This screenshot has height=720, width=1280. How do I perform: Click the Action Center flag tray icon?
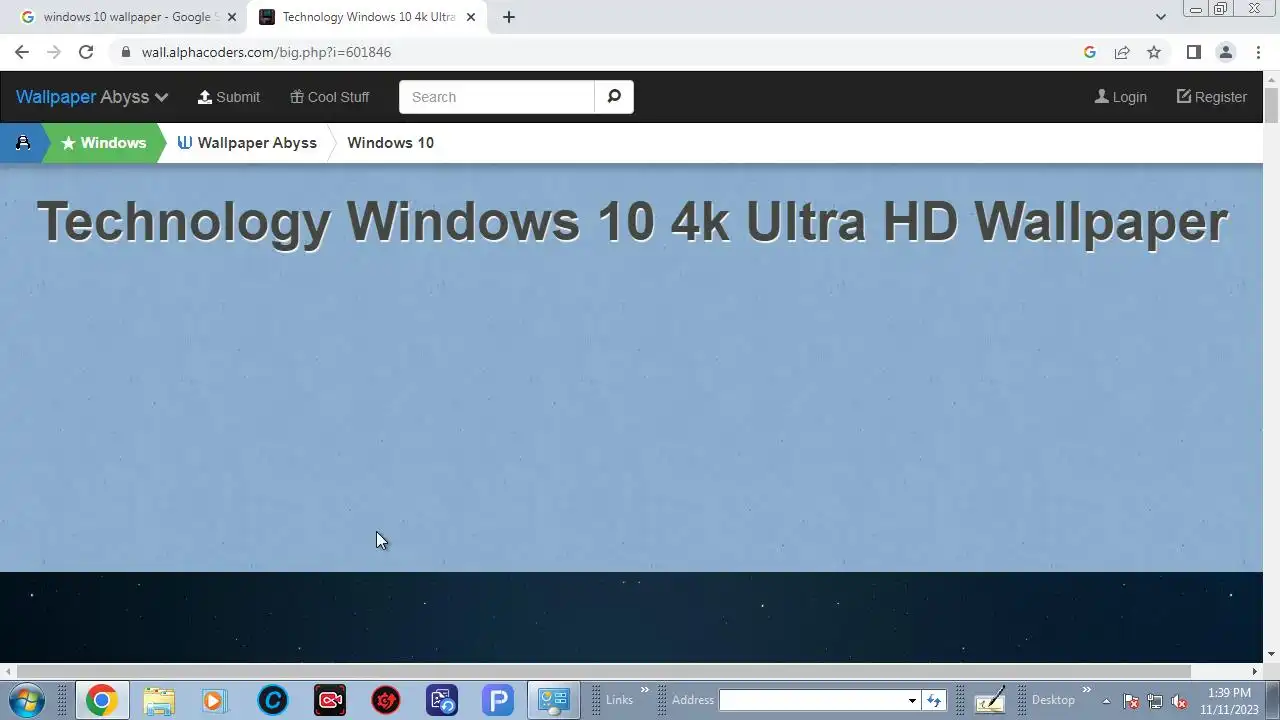tap(1131, 701)
